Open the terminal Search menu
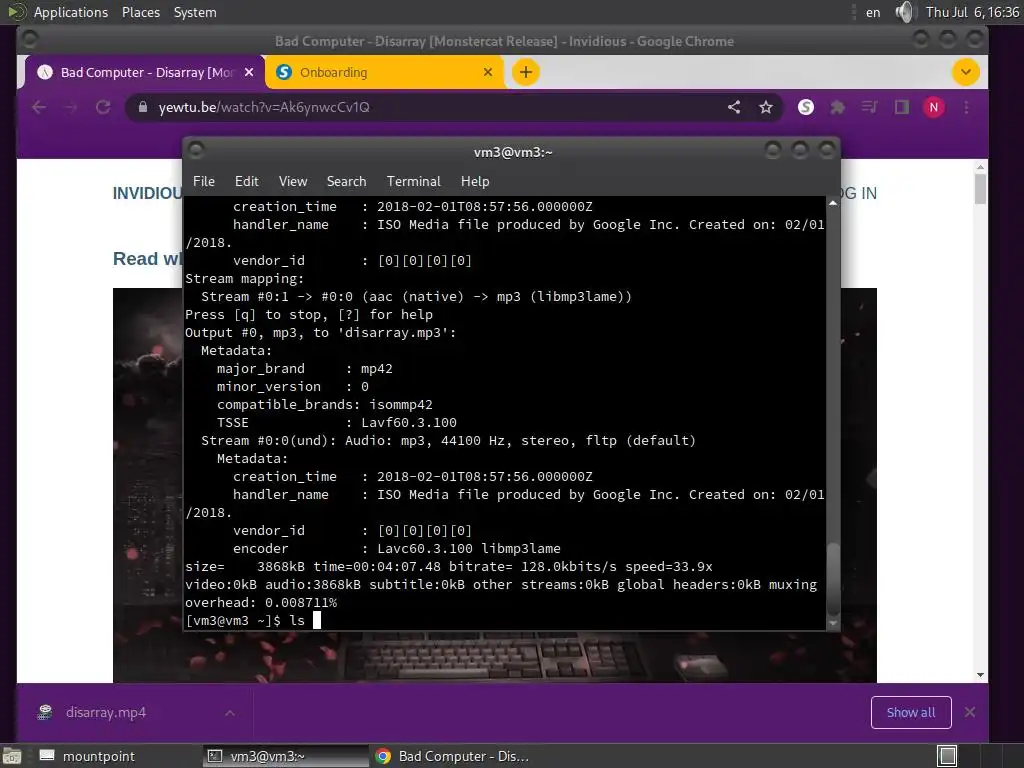 click(346, 182)
